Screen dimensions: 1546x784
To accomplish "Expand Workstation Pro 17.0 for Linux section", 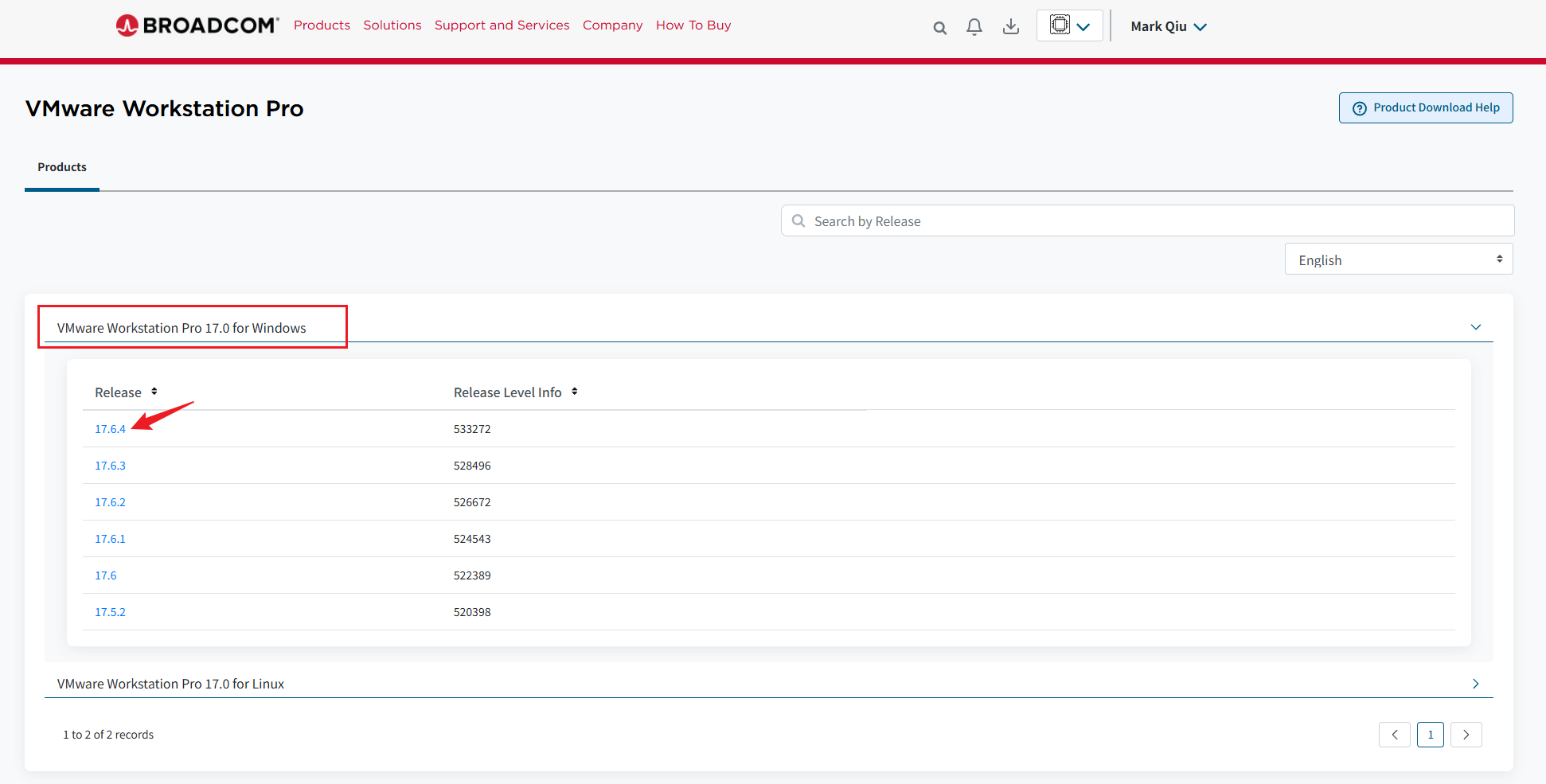I will point(1475,684).
